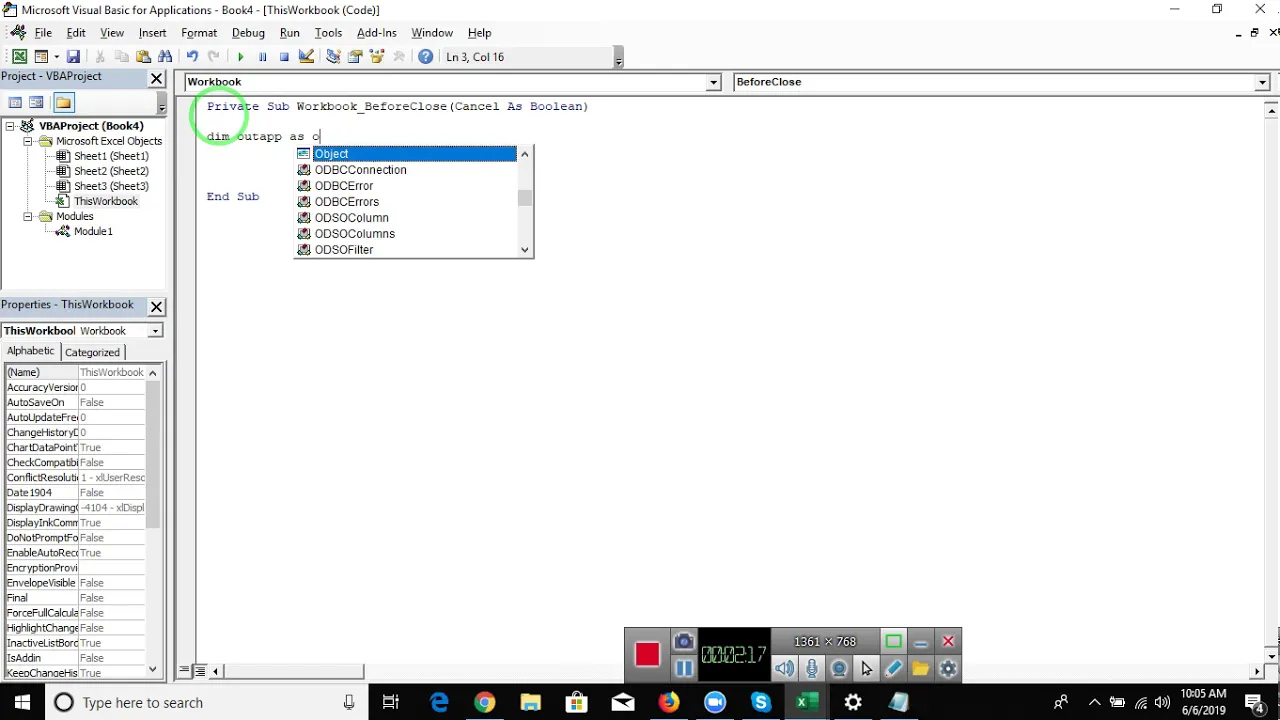Open Excel from the Windows taskbar

tap(807, 702)
